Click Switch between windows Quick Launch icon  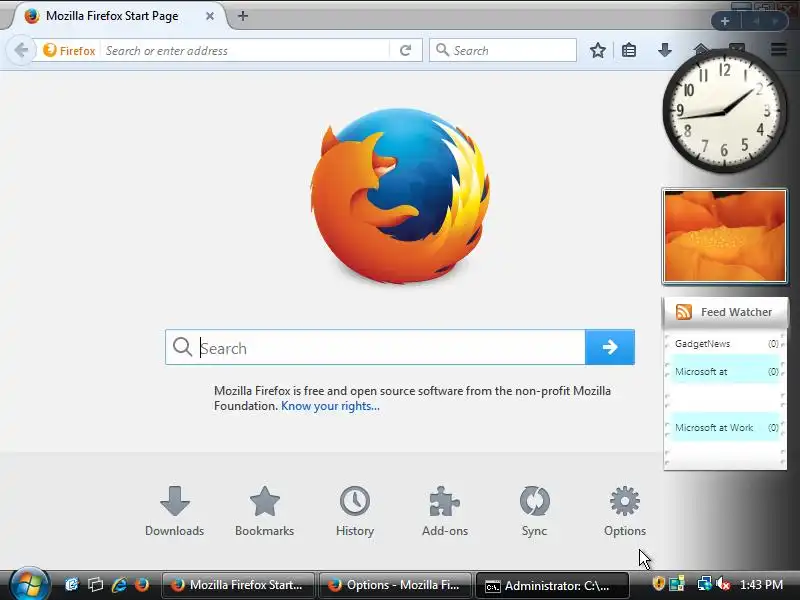95,584
